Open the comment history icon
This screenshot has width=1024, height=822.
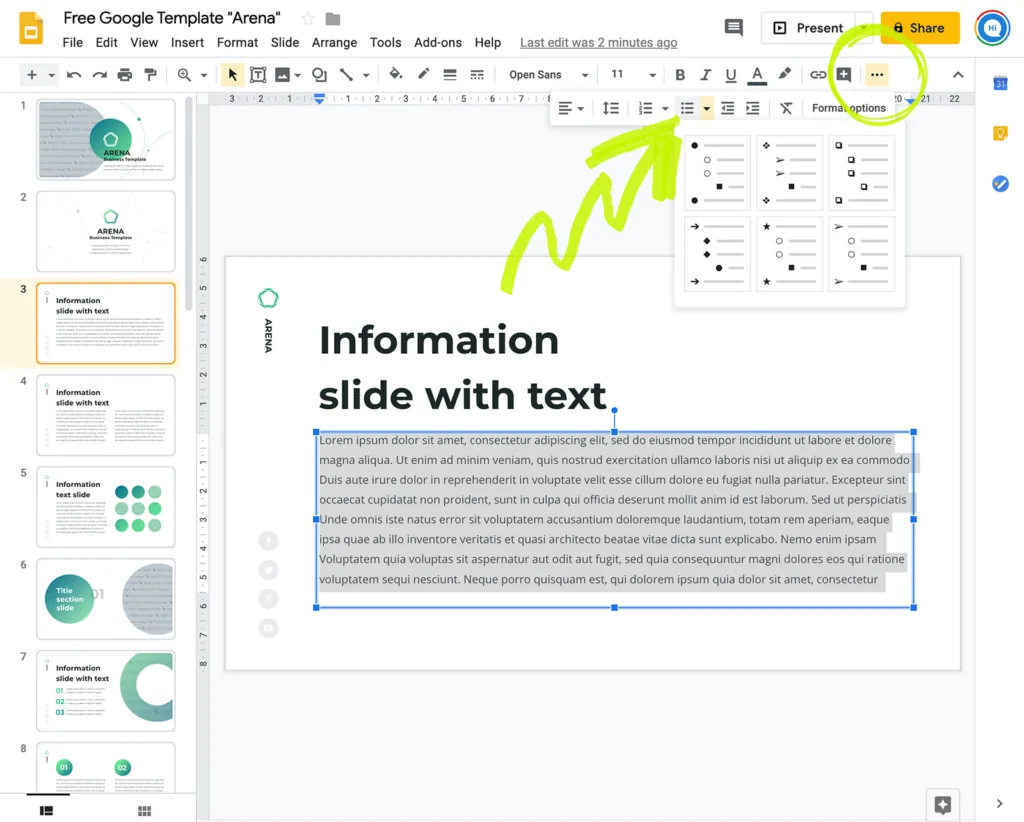pyautogui.click(x=733, y=27)
